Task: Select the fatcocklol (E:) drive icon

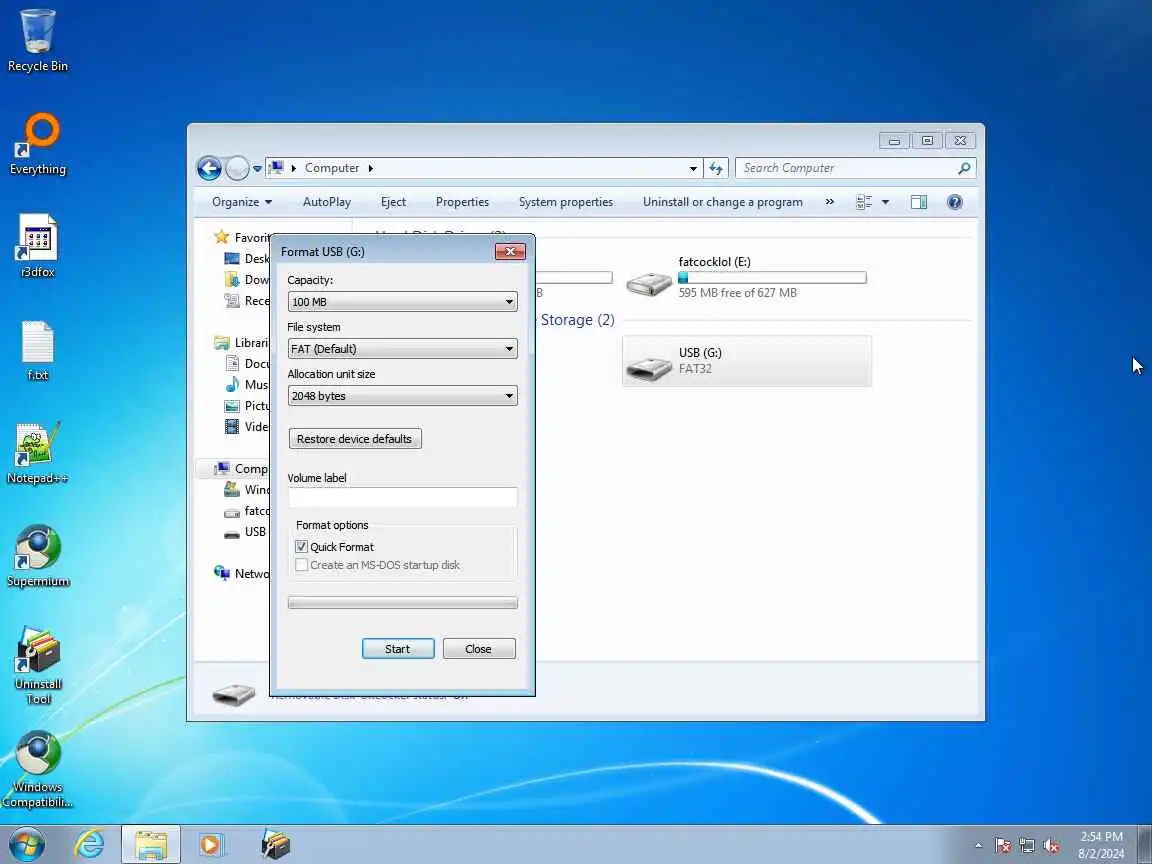Action: [x=648, y=283]
